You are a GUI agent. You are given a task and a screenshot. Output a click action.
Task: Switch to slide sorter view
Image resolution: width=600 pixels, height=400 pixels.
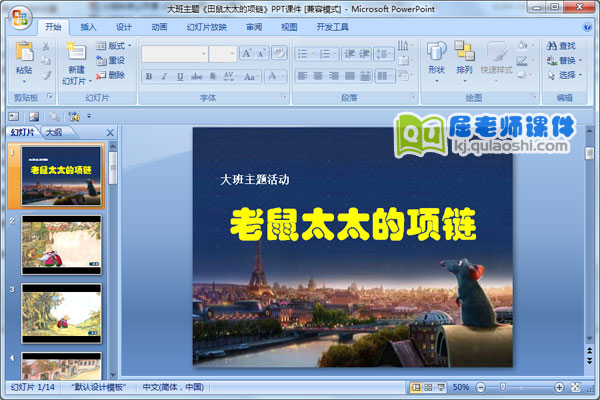[x=428, y=387]
